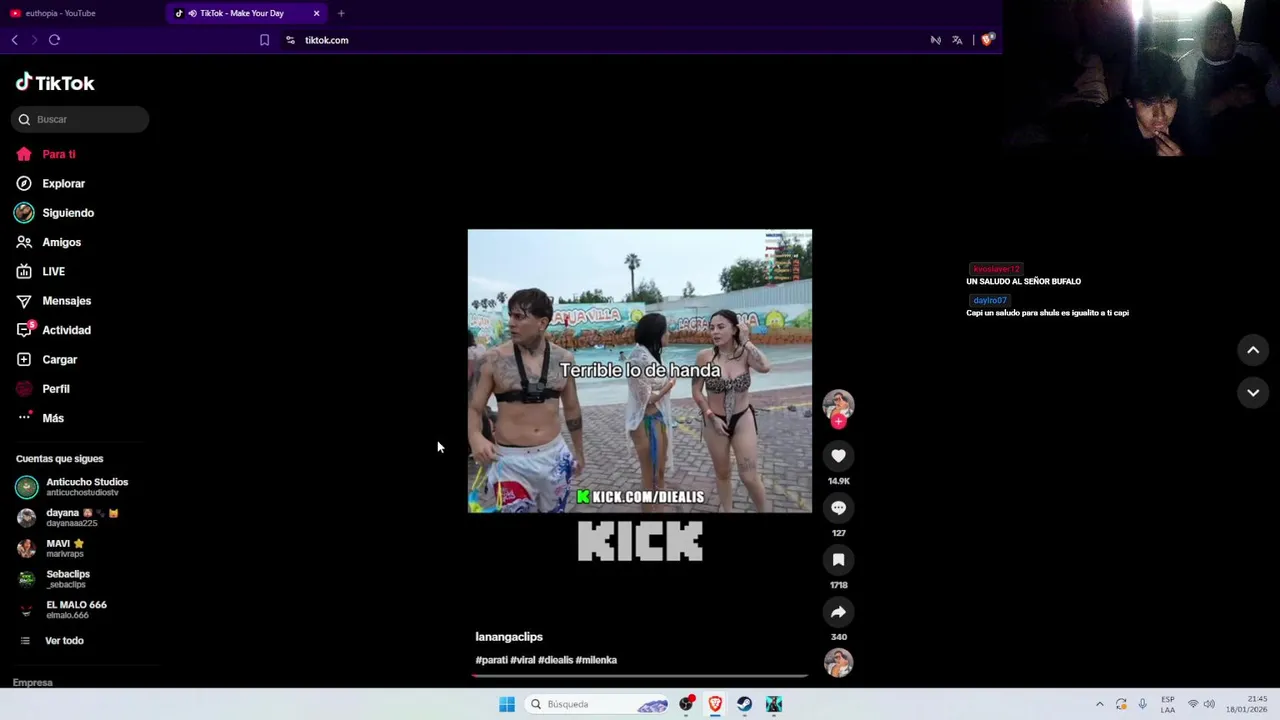1280x720 pixels.
Task: Open Actividad notifications
Action: (x=53, y=330)
